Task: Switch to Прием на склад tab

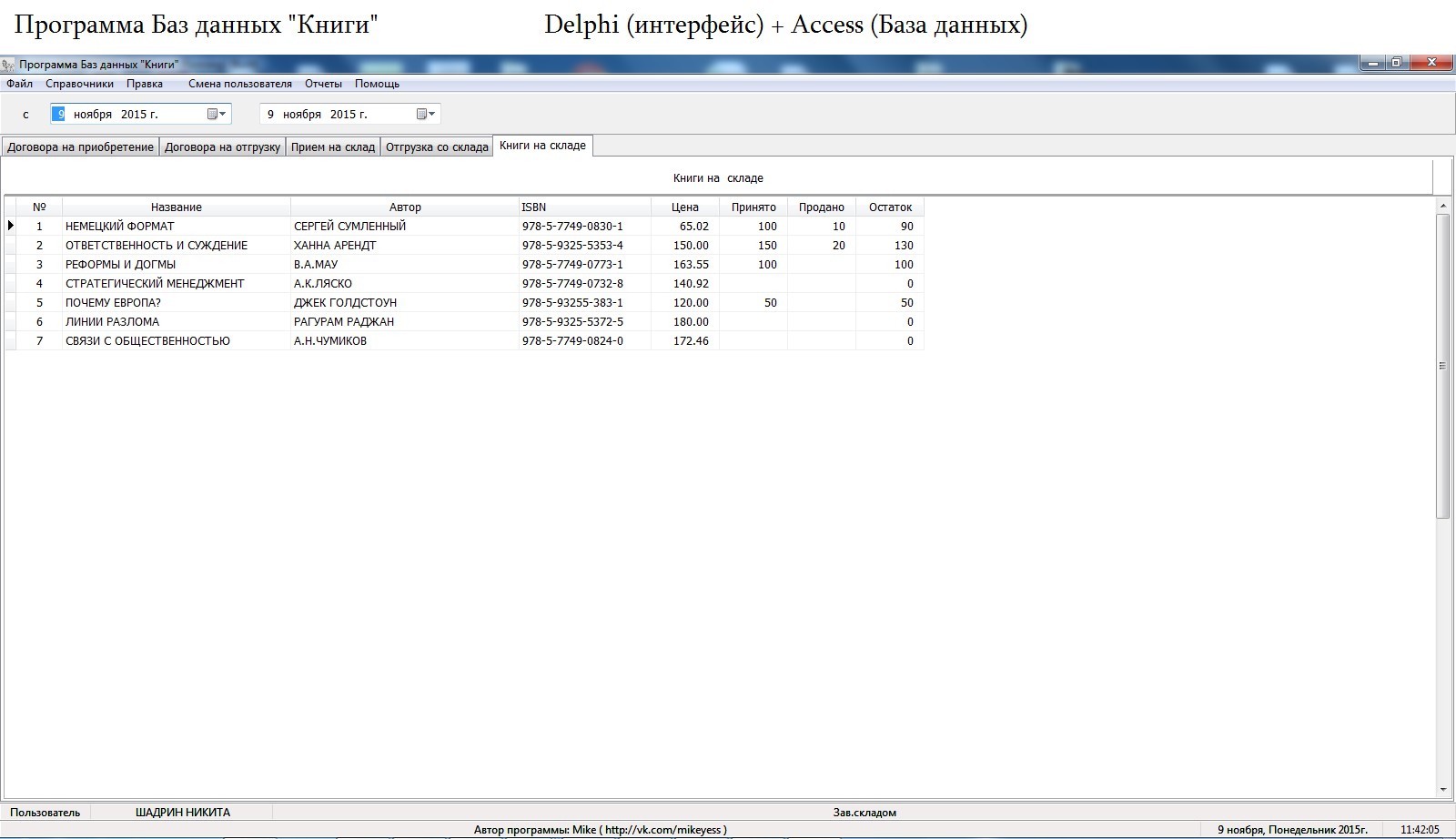Action: tap(333, 147)
